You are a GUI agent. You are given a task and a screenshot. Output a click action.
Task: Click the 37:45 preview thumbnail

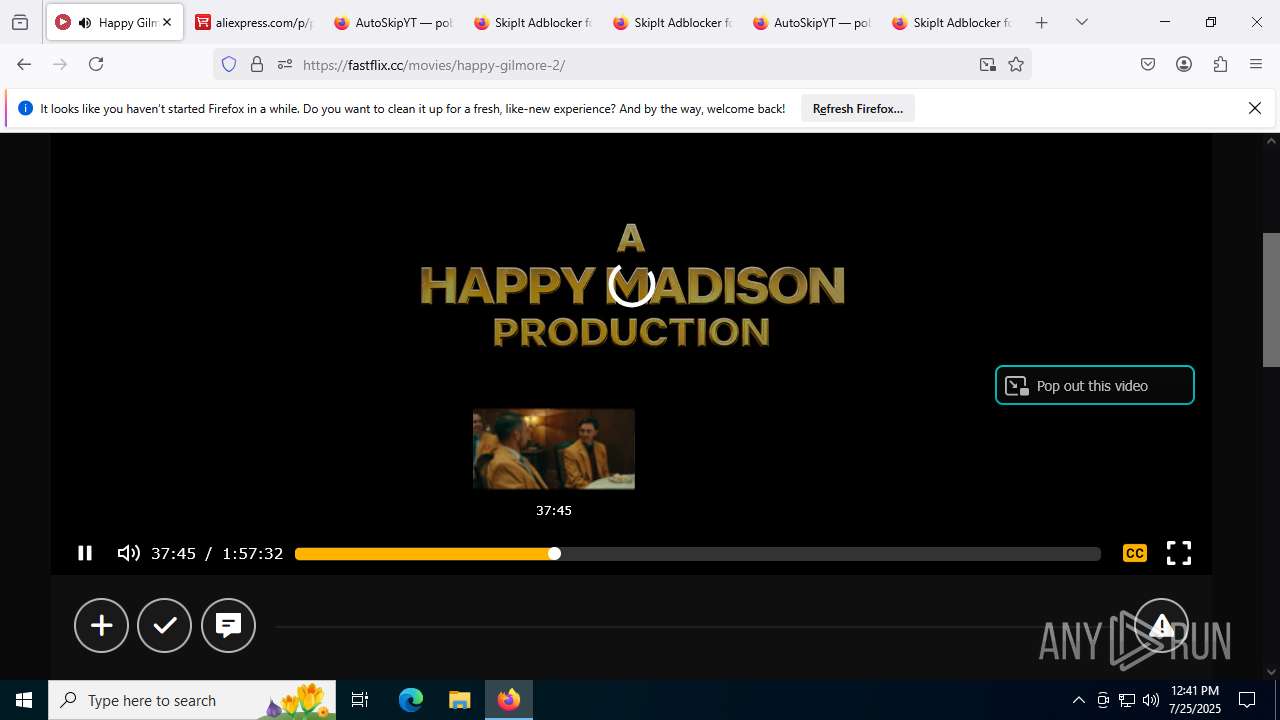click(x=554, y=449)
